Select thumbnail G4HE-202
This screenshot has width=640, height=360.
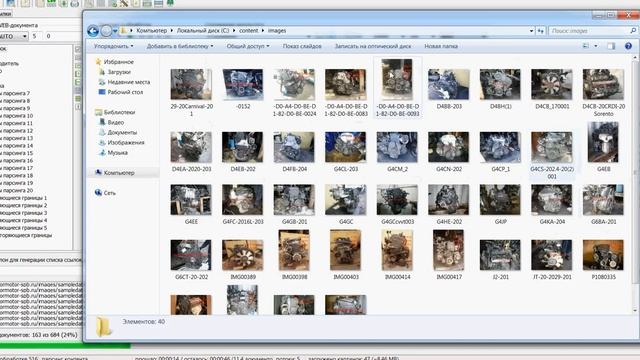(x=449, y=200)
